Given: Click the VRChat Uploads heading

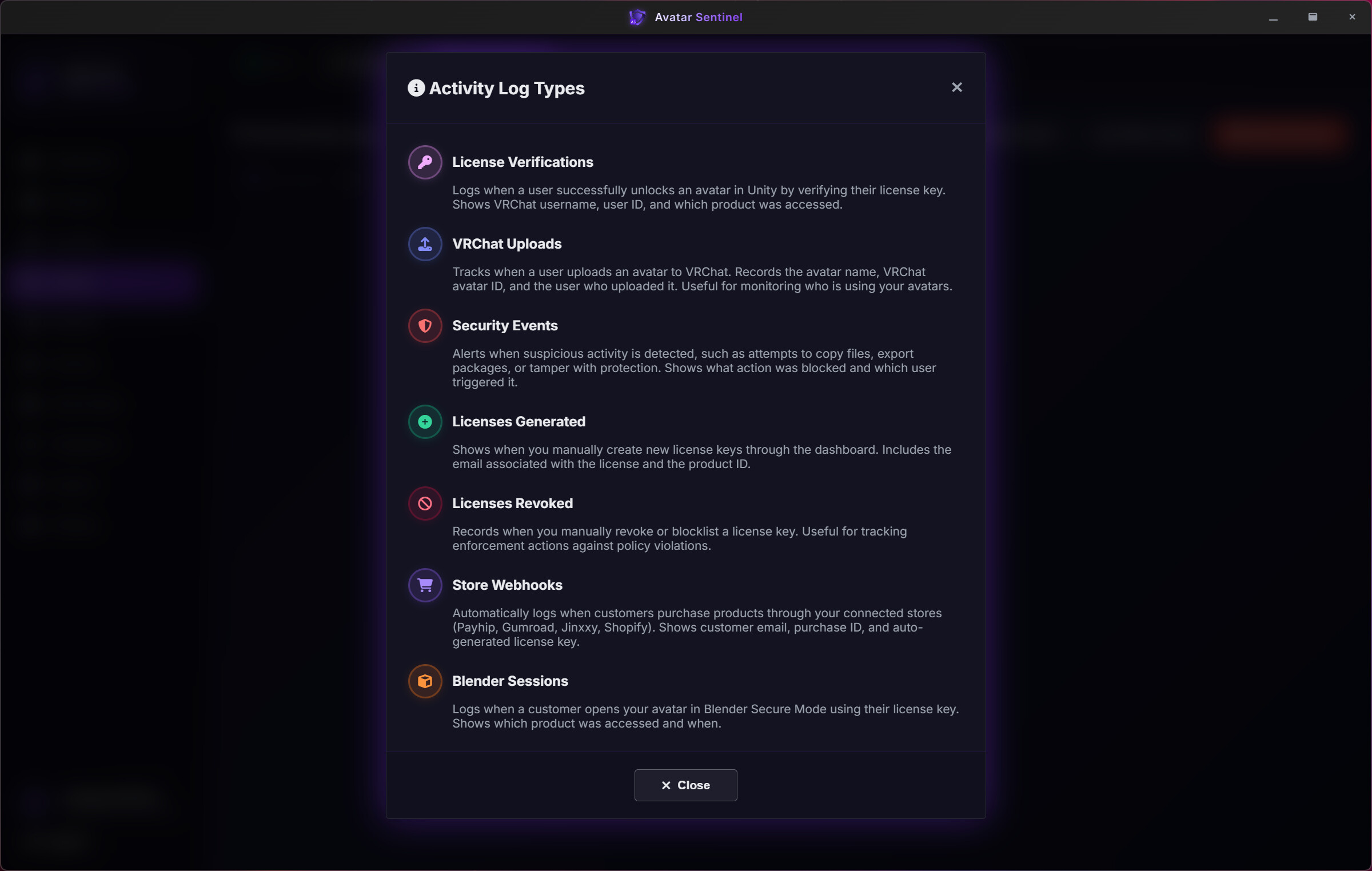Looking at the screenshot, I should pyautogui.click(x=507, y=244).
